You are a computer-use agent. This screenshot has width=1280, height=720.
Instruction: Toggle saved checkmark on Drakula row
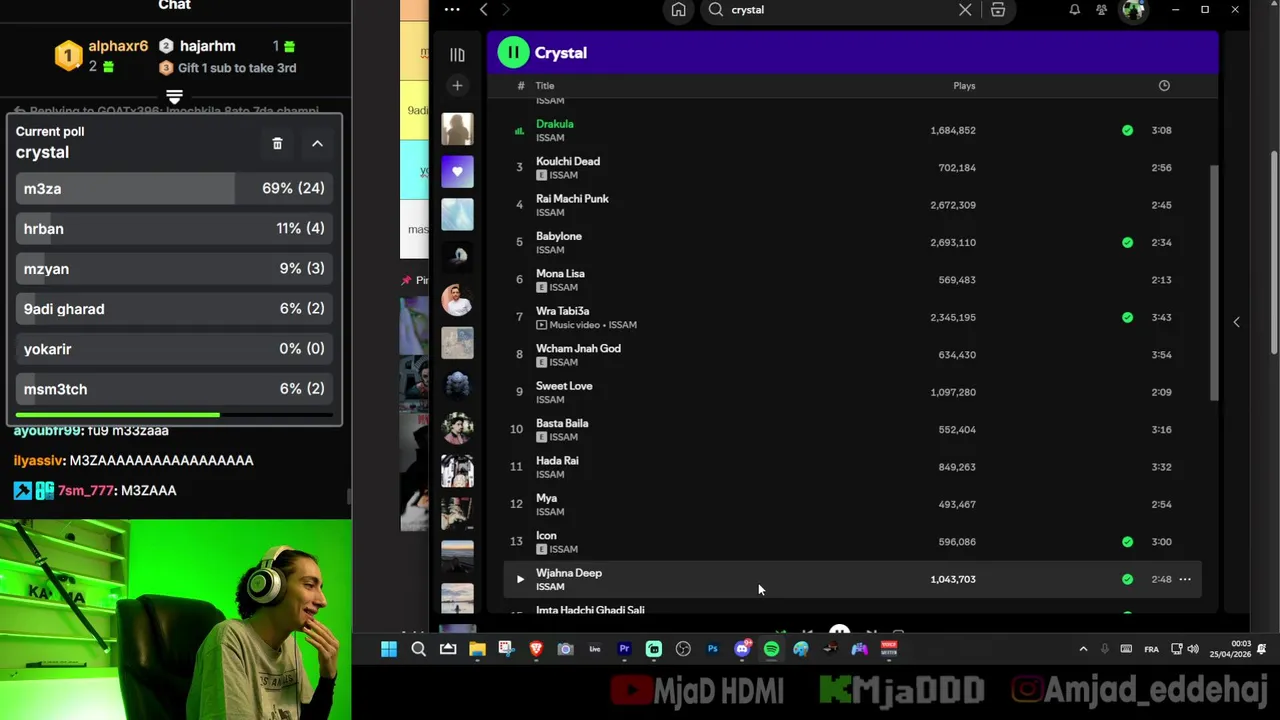[1127, 130]
